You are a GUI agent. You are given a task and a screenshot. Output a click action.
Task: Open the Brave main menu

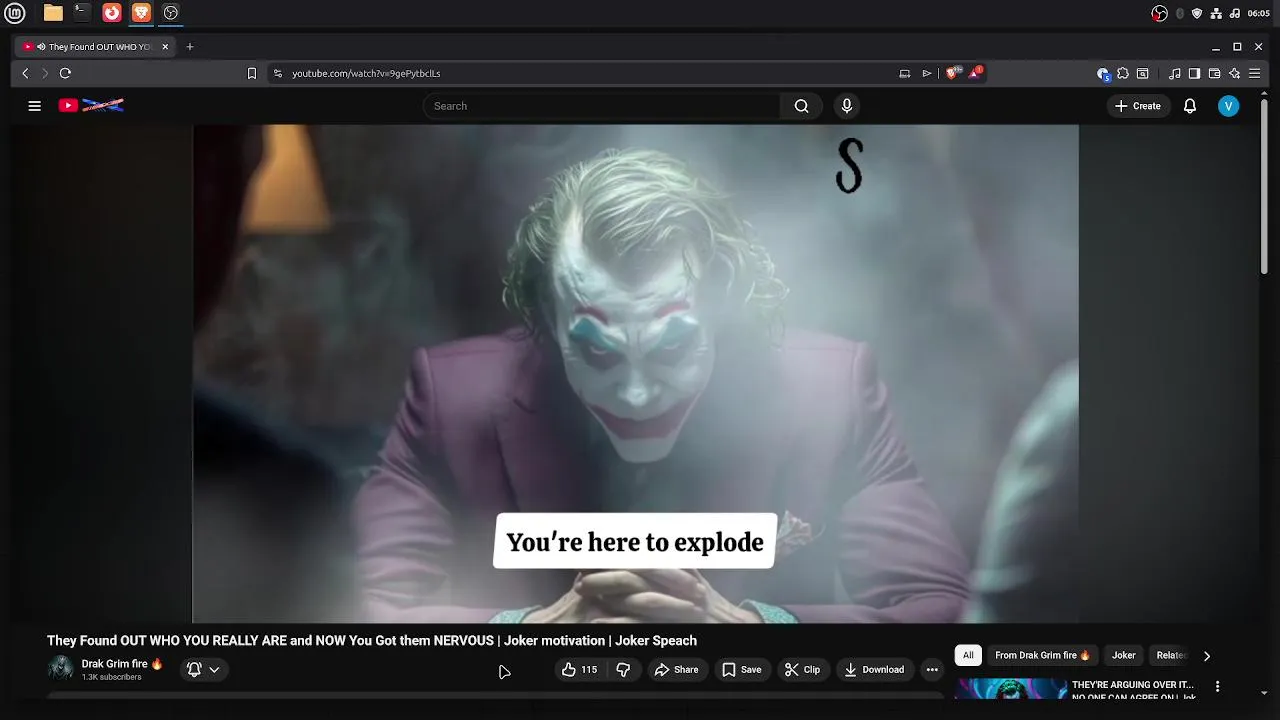coord(1255,73)
